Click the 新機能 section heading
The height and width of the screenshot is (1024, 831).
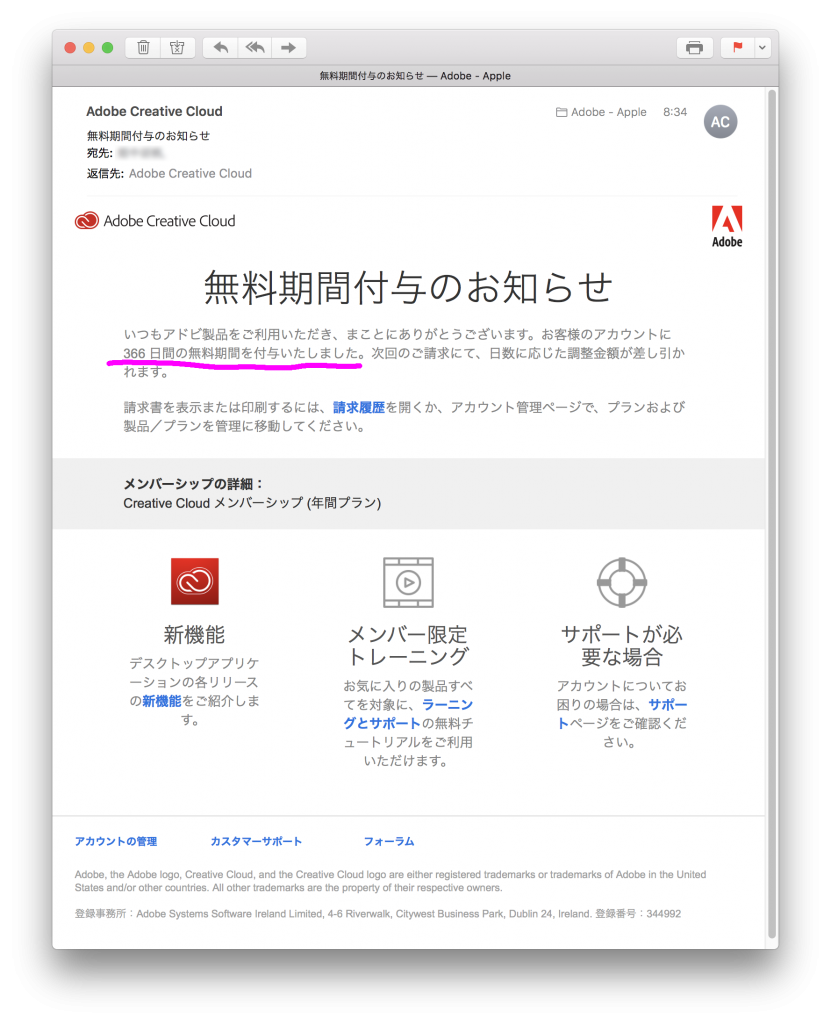(194, 634)
